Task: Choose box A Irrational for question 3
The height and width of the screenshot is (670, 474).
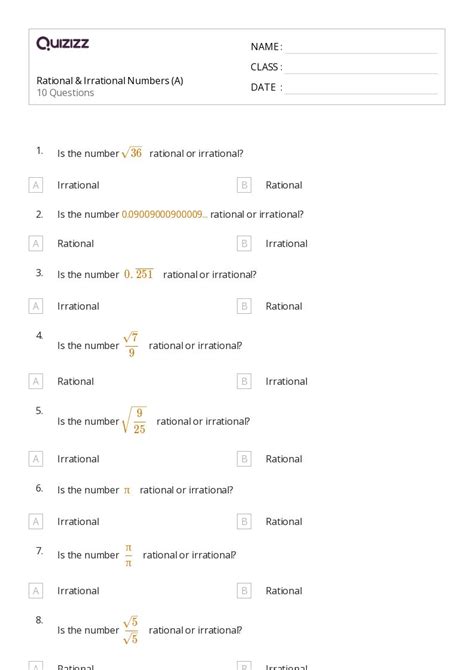Action: pyautogui.click(x=35, y=306)
